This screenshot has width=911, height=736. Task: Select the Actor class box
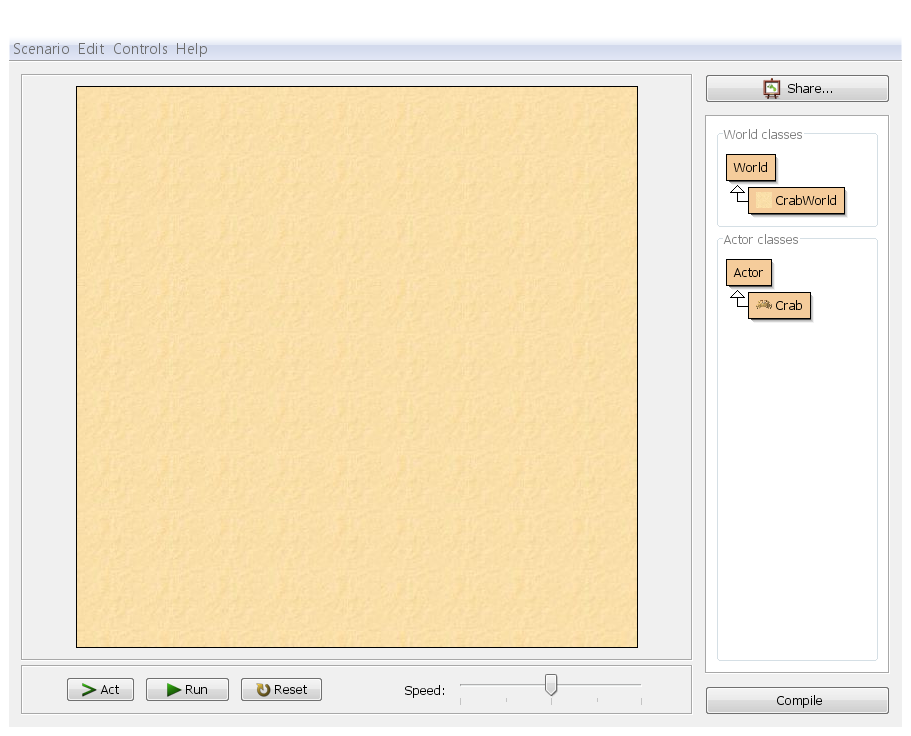pyautogui.click(x=748, y=272)
